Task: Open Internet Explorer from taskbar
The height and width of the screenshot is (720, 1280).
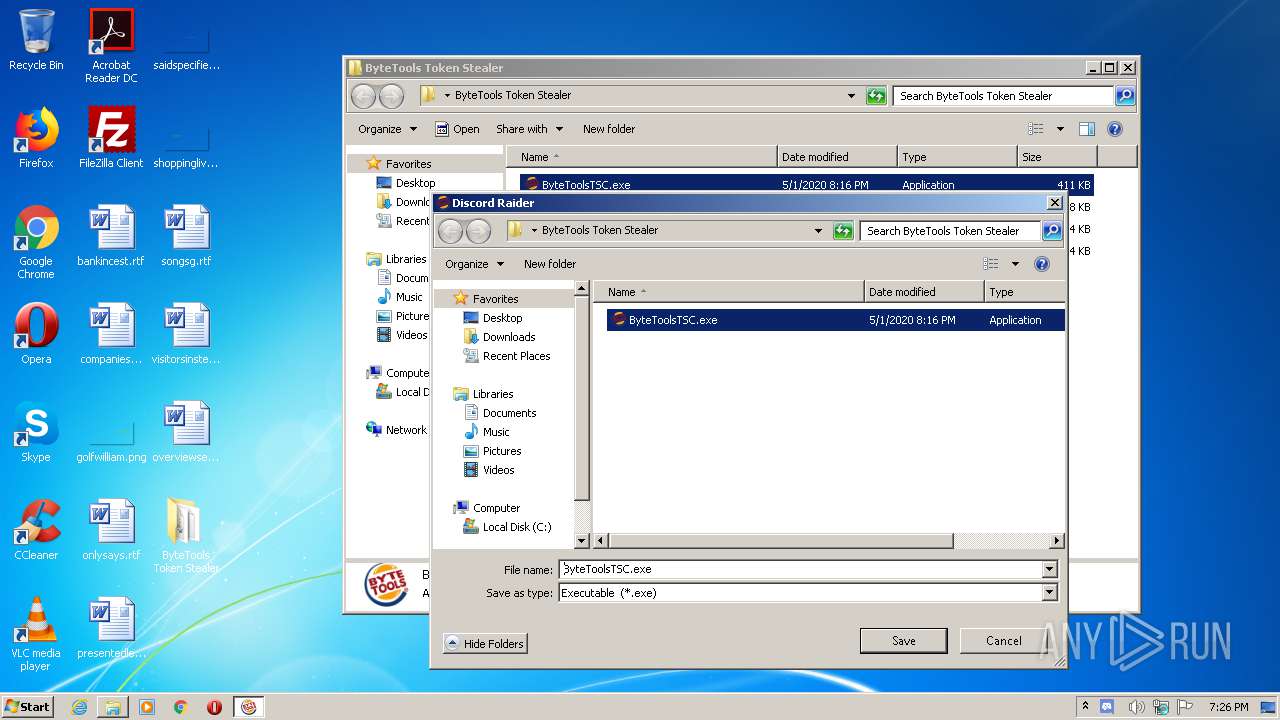Action: click(79, 707)
